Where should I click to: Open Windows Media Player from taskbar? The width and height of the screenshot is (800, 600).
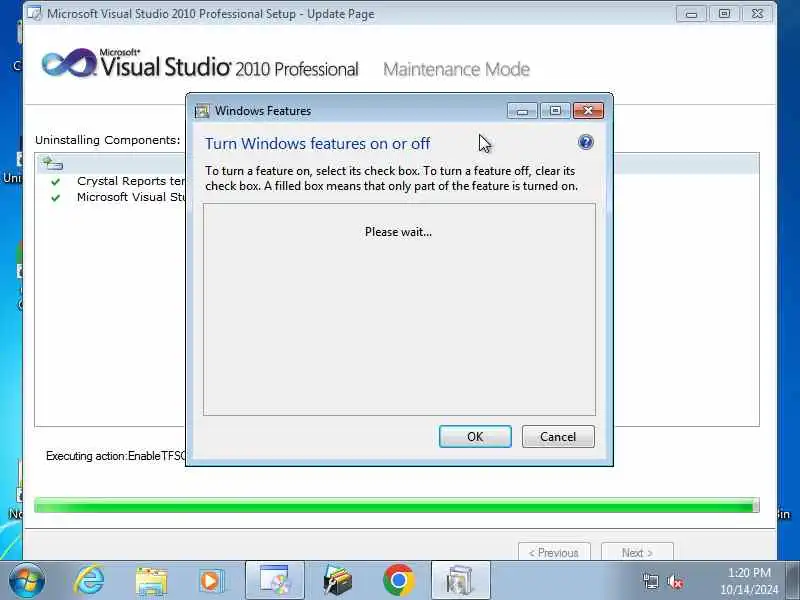(x=211, y=581)
